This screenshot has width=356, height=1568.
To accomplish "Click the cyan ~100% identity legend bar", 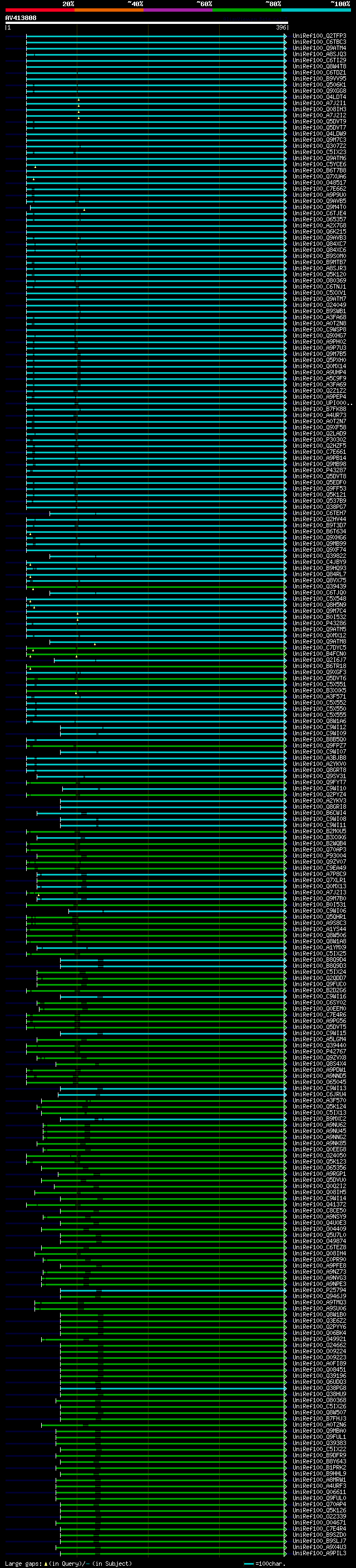I will click(316, 10).
